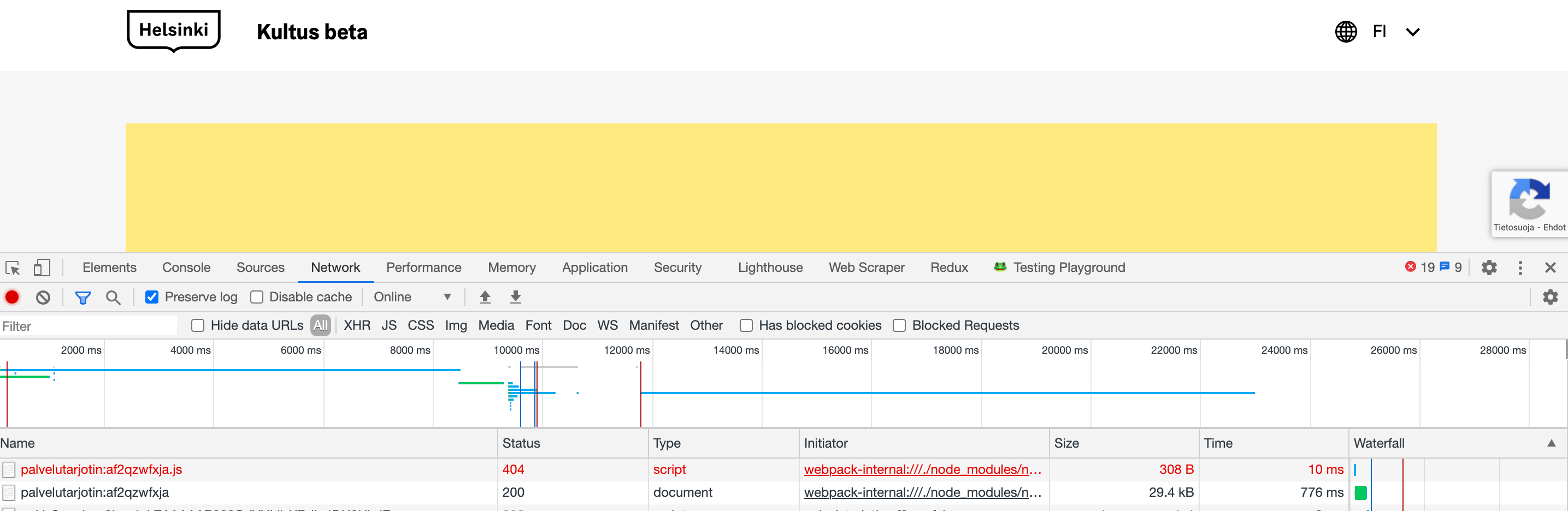
Task: Activate the inspect element picker icon
Action: tap(13, 268)
